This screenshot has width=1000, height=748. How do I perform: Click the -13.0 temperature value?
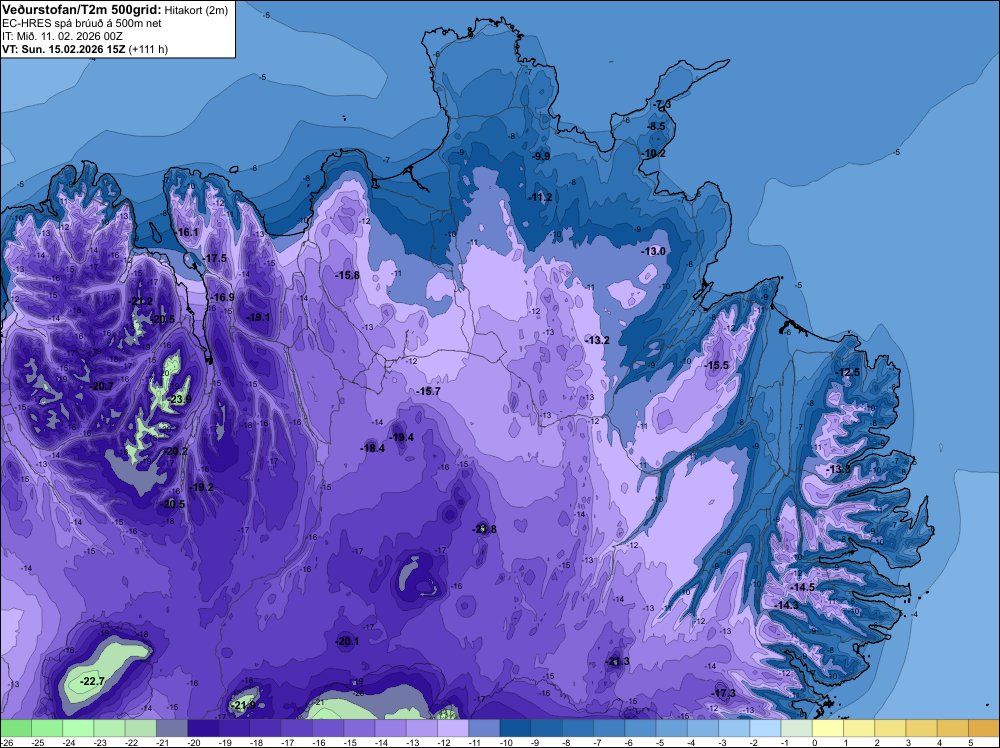654,252
